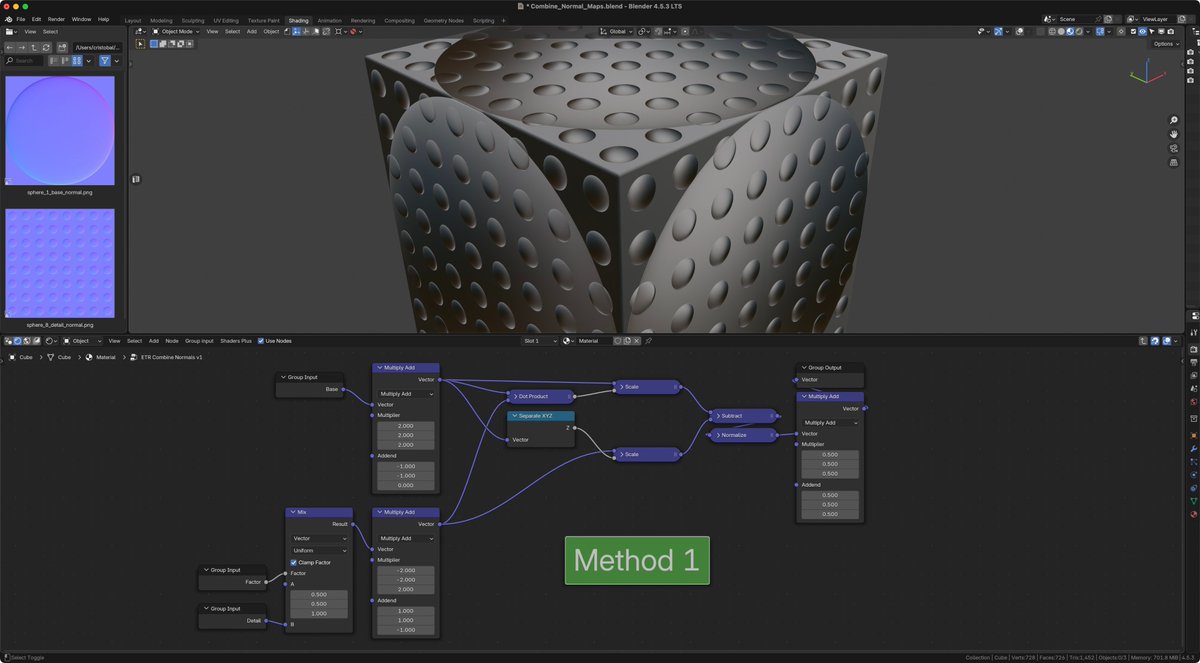Click Material name field in node header

(x=596, y=341)
